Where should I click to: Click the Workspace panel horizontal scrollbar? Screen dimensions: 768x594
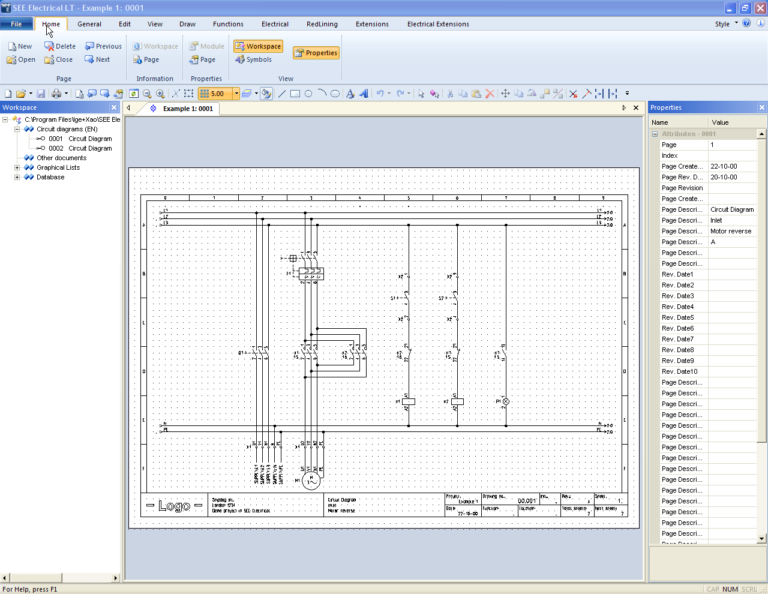[34, 578]
